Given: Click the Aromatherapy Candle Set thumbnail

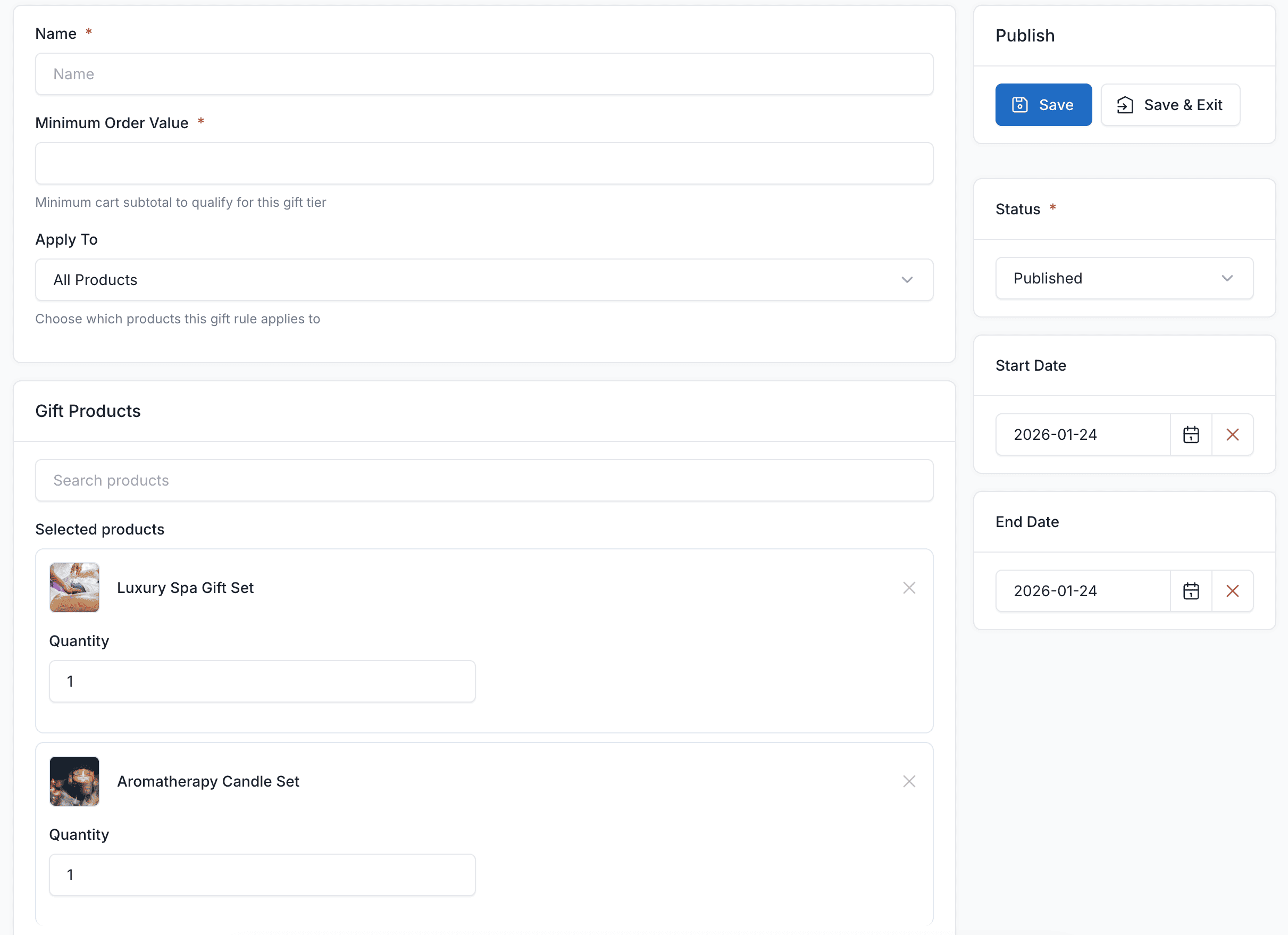Looking at the screenshot, I should (x=74, y=782).
